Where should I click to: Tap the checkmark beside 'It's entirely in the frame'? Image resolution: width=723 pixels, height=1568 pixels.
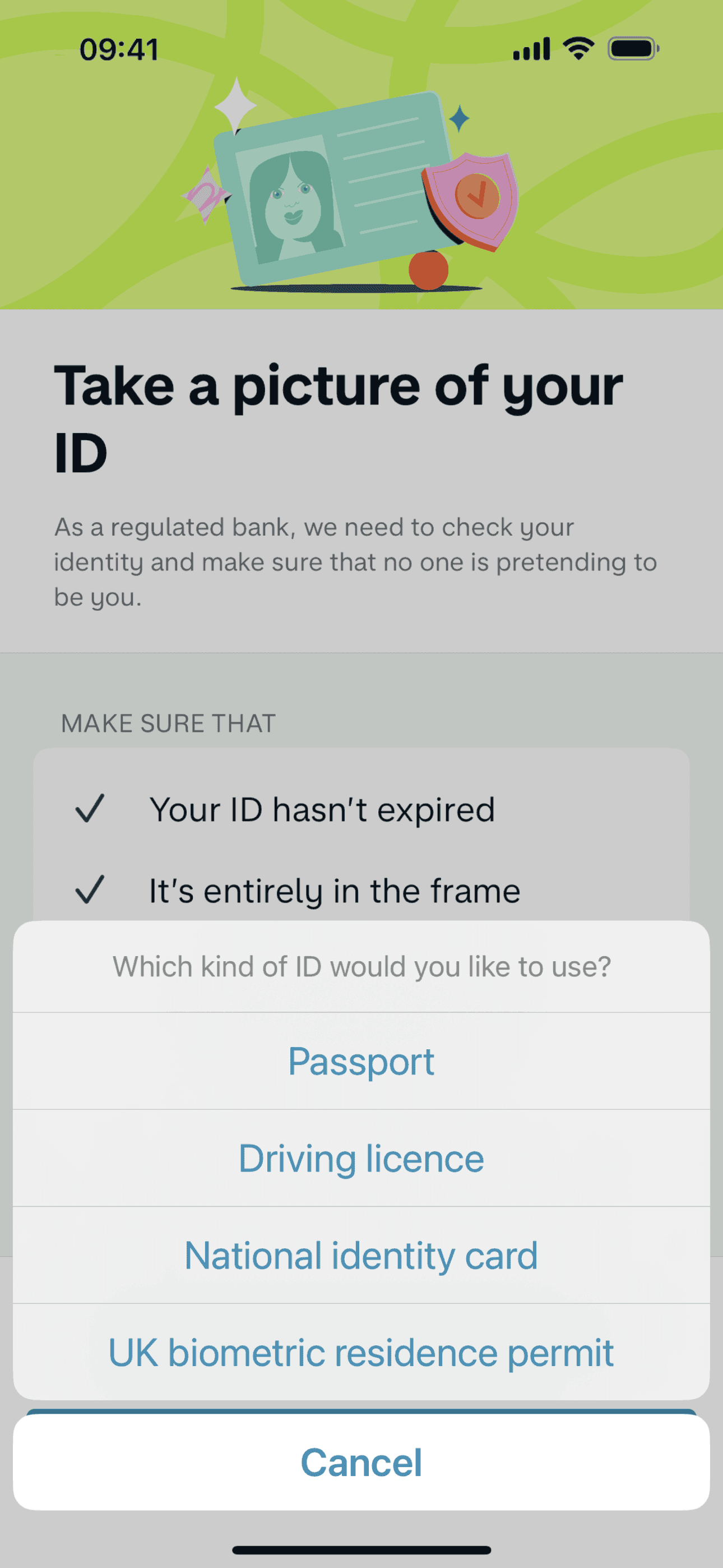click(x=90, y=891)
